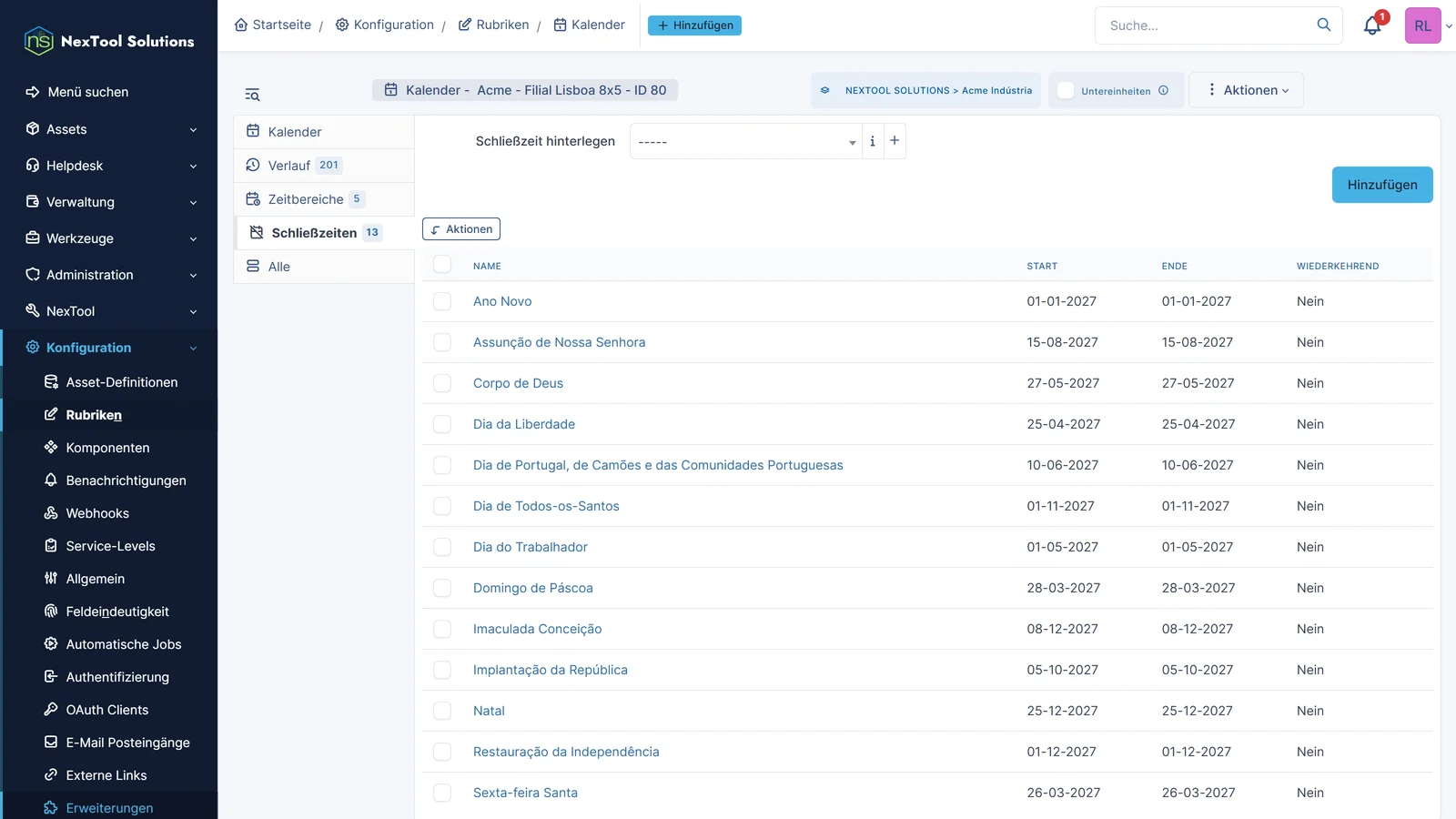Open the notifications bell icon
Image resolution: width=1456 pixels, height=819 pixels.
click(x=1372, y=25)
